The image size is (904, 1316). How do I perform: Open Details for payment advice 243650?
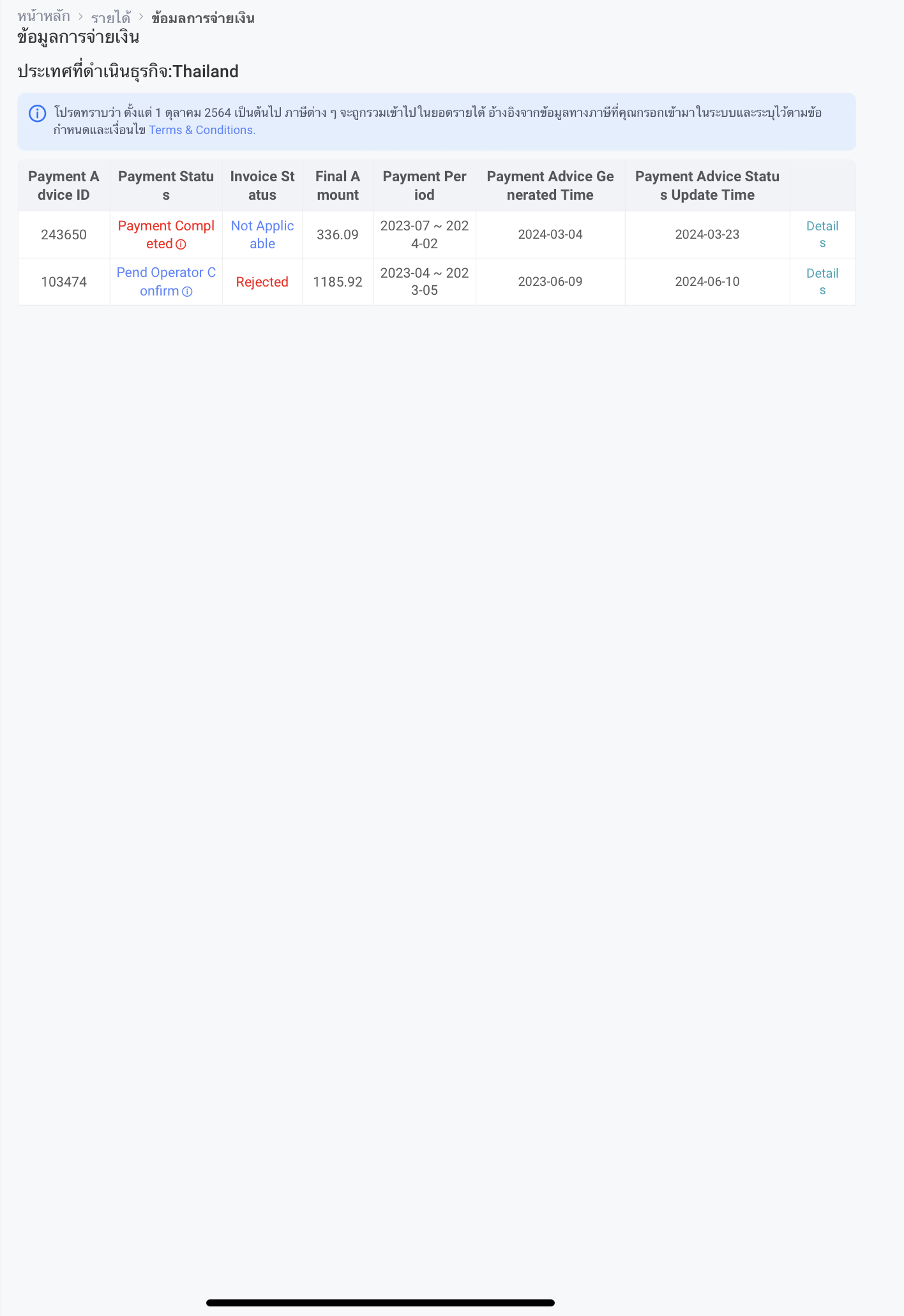pos(822,234)
